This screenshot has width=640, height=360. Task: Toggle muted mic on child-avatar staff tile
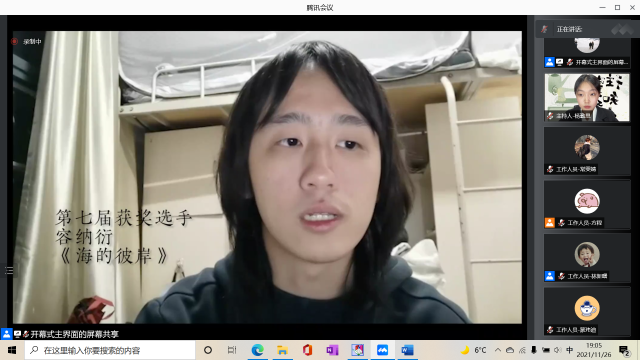[x=562, y=276]
